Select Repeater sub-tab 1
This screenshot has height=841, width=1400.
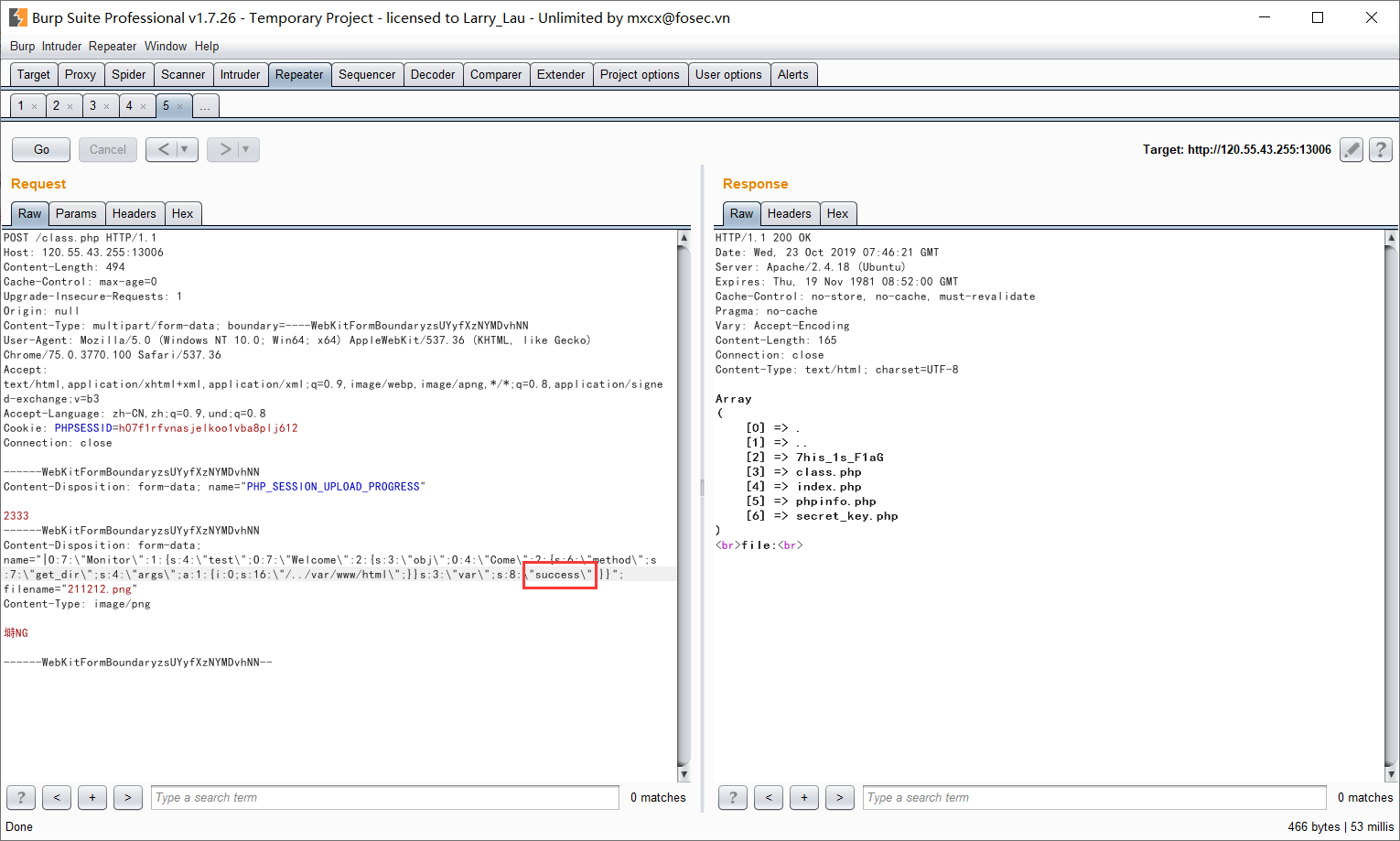[21, 106]
